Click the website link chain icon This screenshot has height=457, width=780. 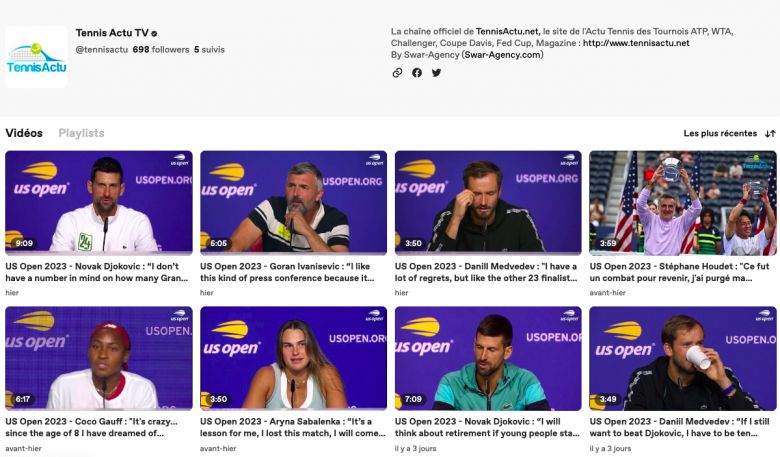(x=397, y=73)
